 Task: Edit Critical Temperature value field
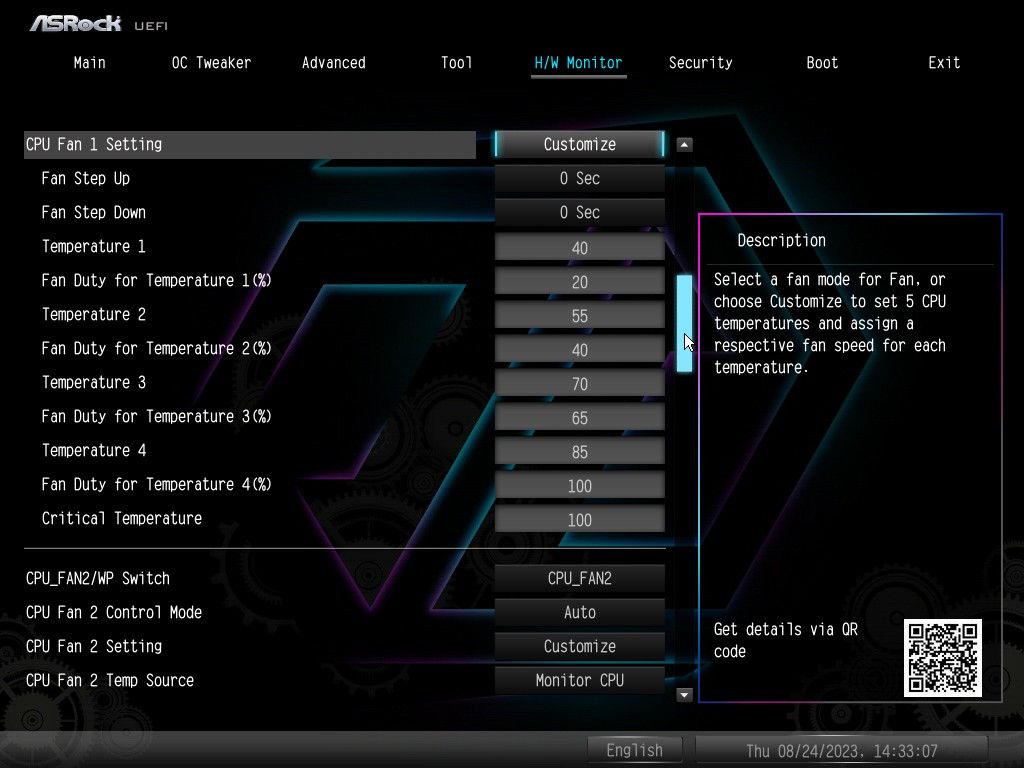click(580, 519)
